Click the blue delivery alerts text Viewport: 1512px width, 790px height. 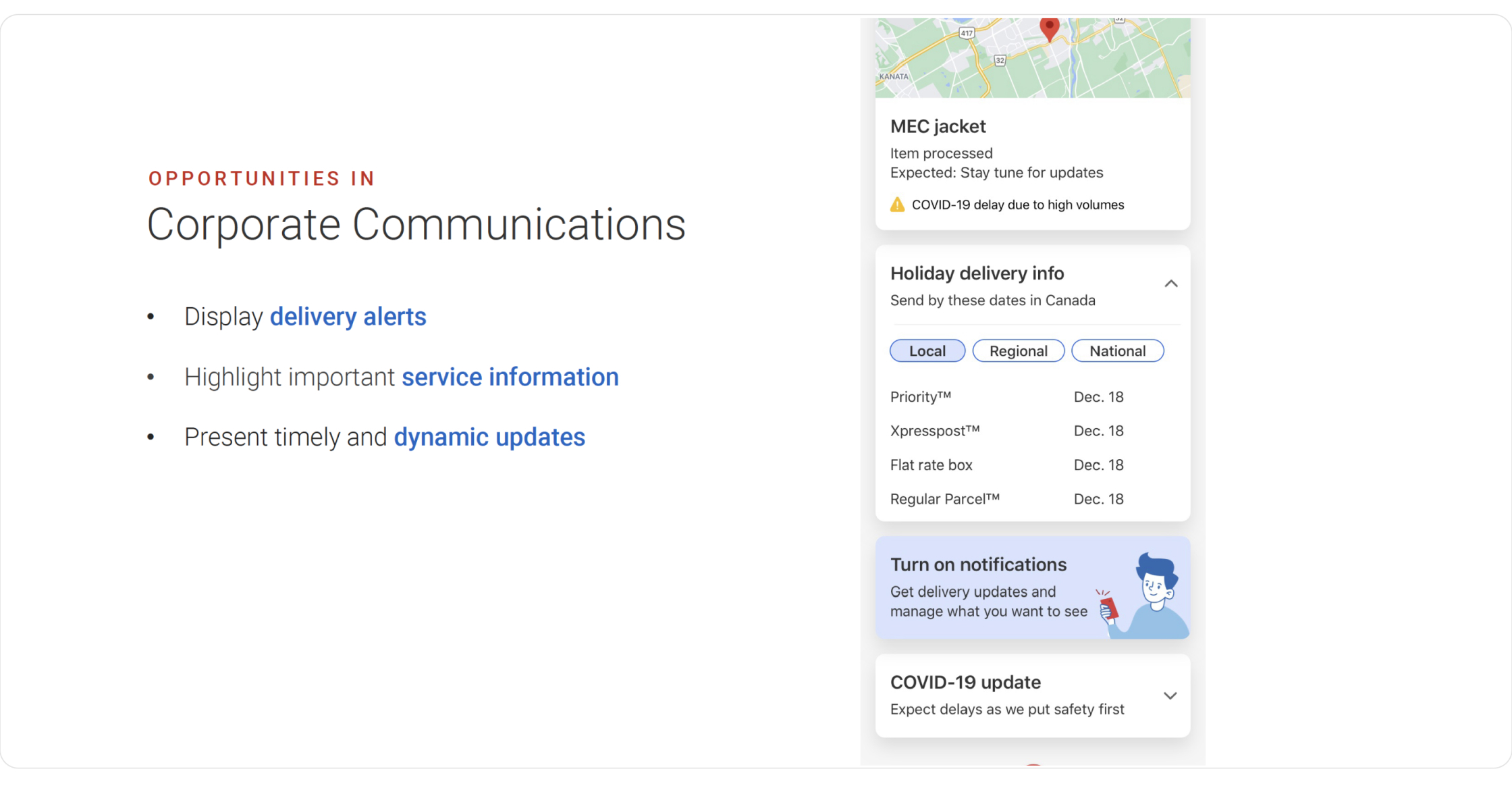click(x=348, y=317)
